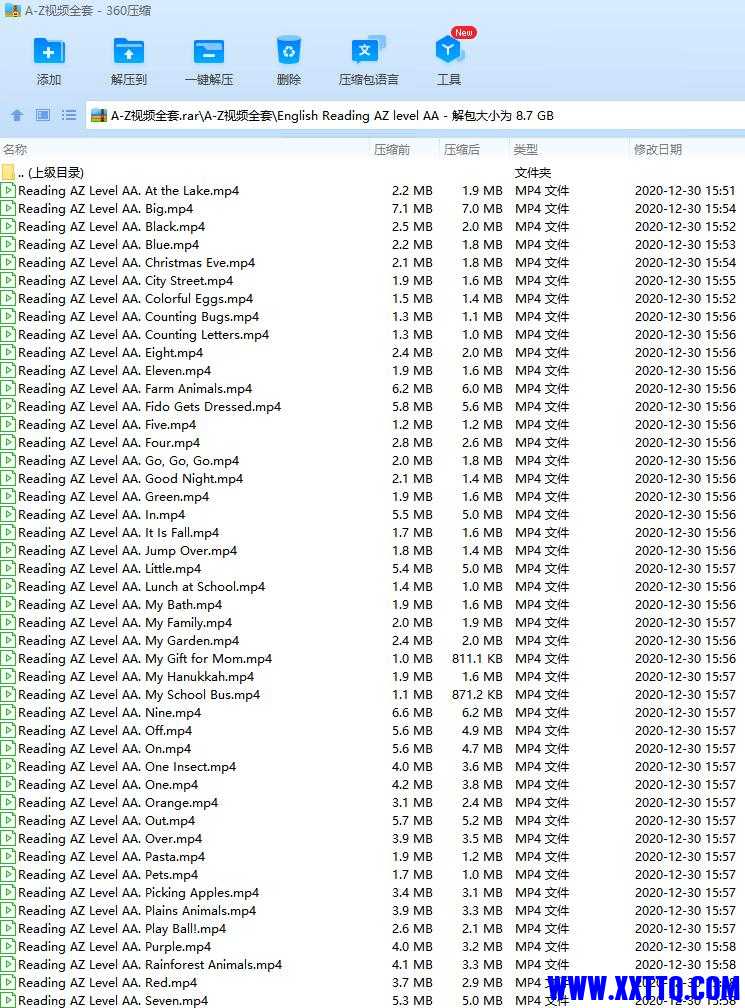Click the archive icon in the path bar
745x1008 pixels.
[99, 116]
